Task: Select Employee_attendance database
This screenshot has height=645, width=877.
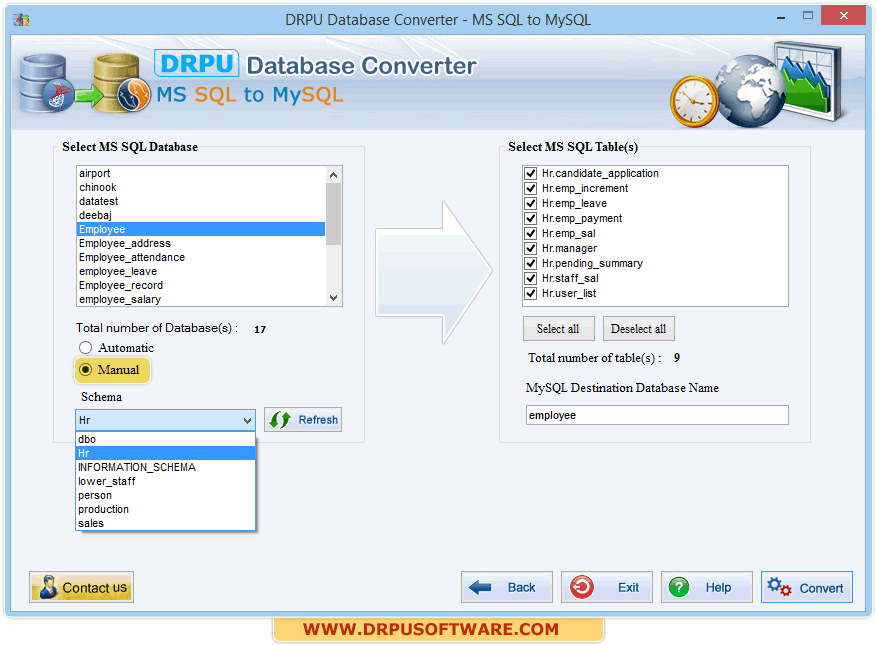Action: tap(201, 257)
